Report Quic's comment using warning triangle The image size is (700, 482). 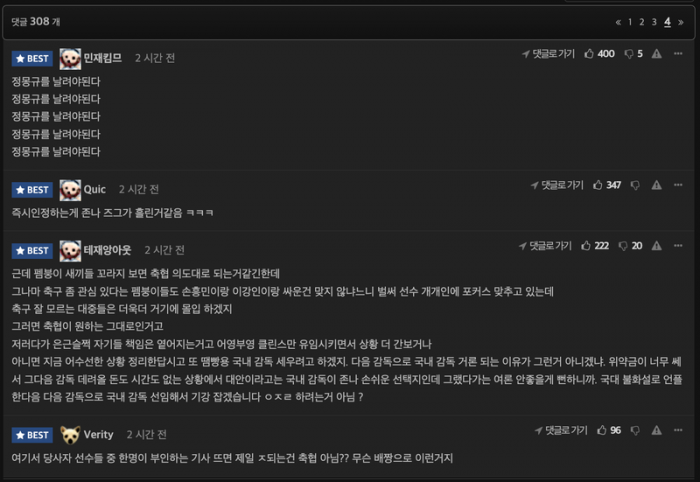coord(657,185)
